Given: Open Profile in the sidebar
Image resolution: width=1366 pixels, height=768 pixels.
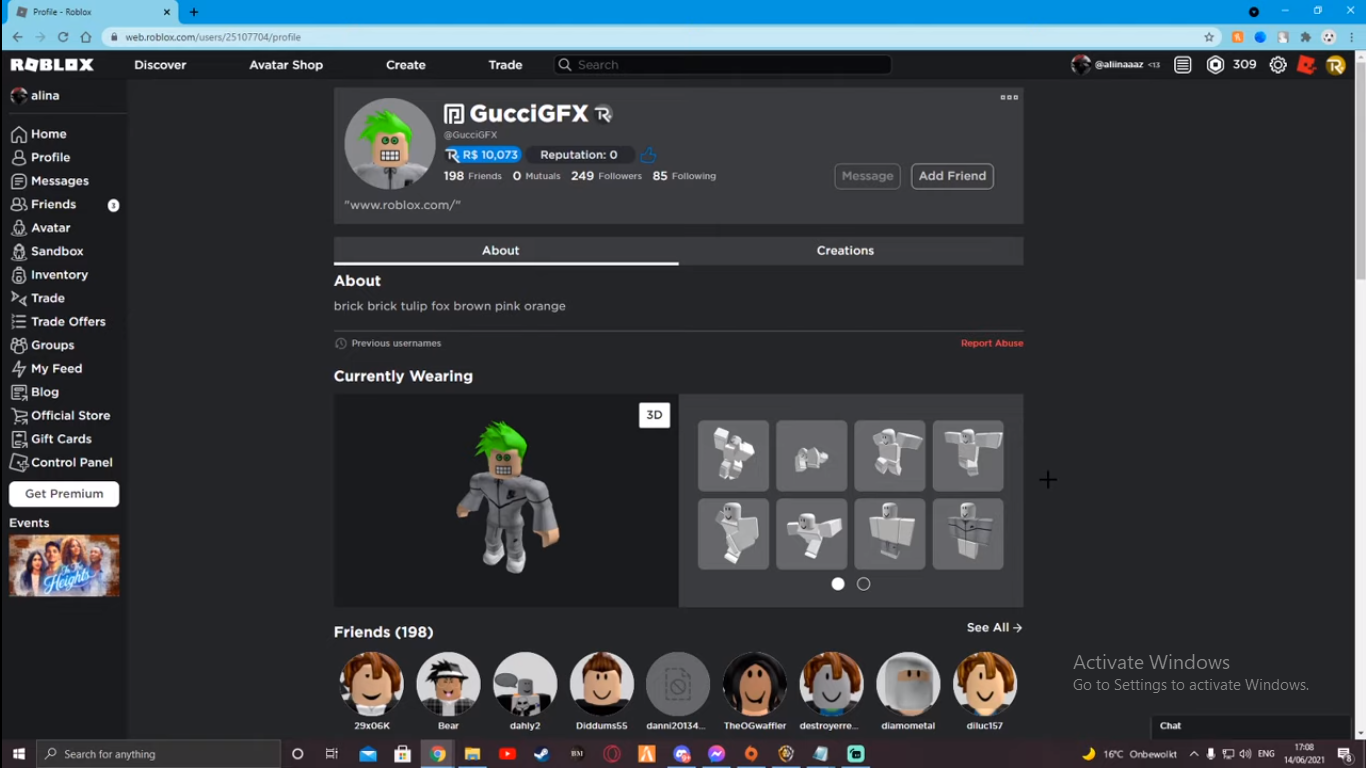Looking at the screenshot, I should [x=41, y=157].
